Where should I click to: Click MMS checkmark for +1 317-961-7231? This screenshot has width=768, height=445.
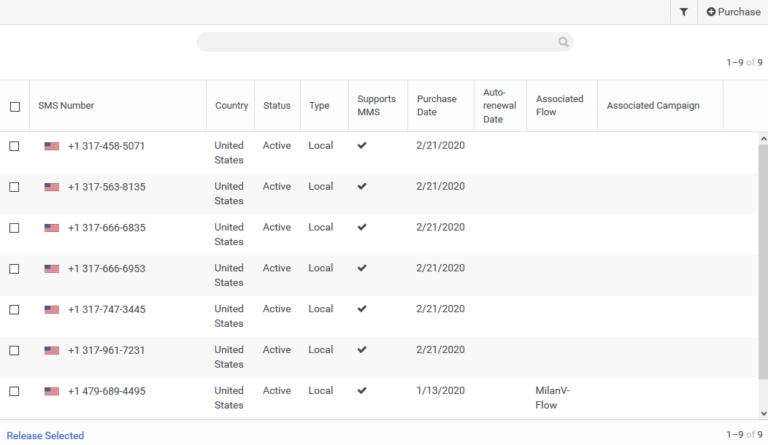click(362, 350)
